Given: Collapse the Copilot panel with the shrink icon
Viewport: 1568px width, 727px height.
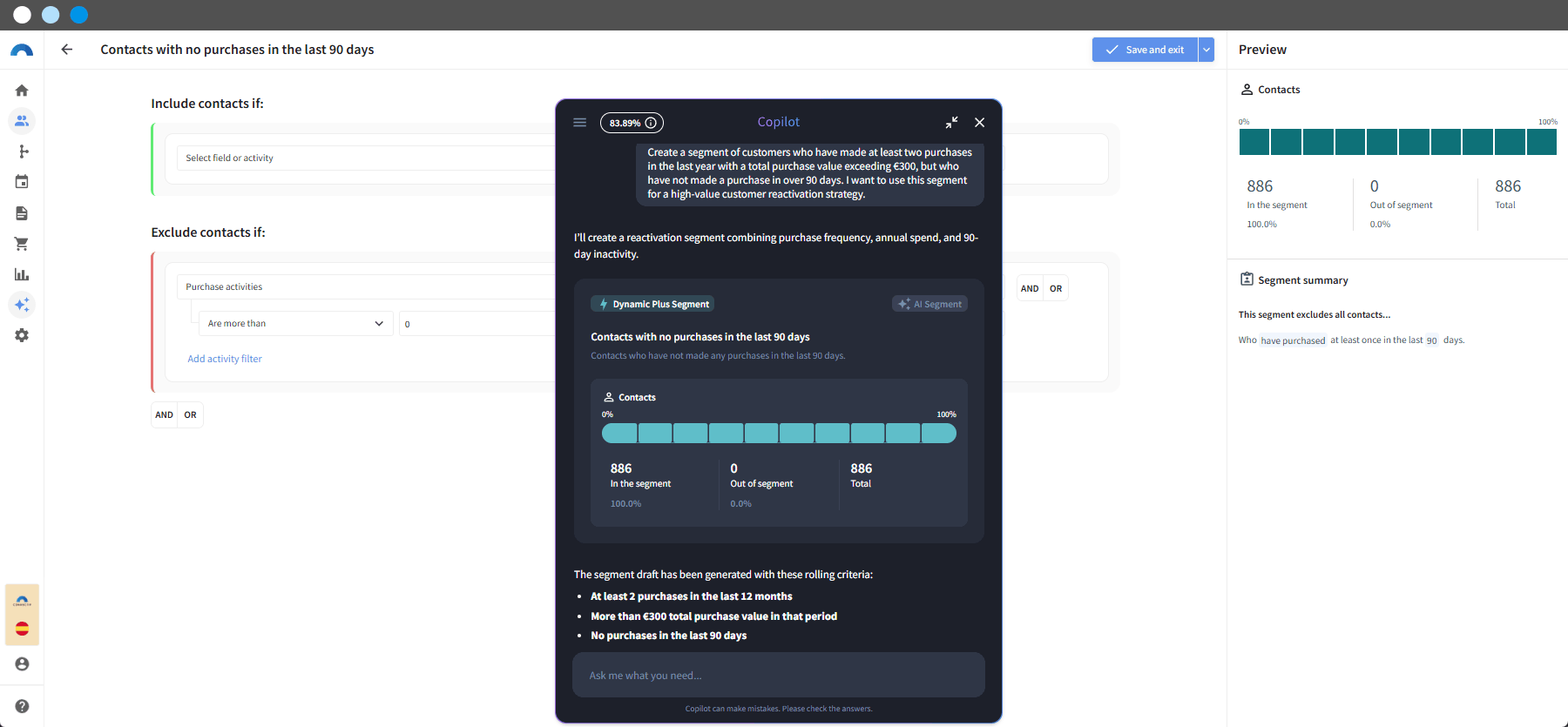Looking at the screenshot, I should tap(951, 123).
